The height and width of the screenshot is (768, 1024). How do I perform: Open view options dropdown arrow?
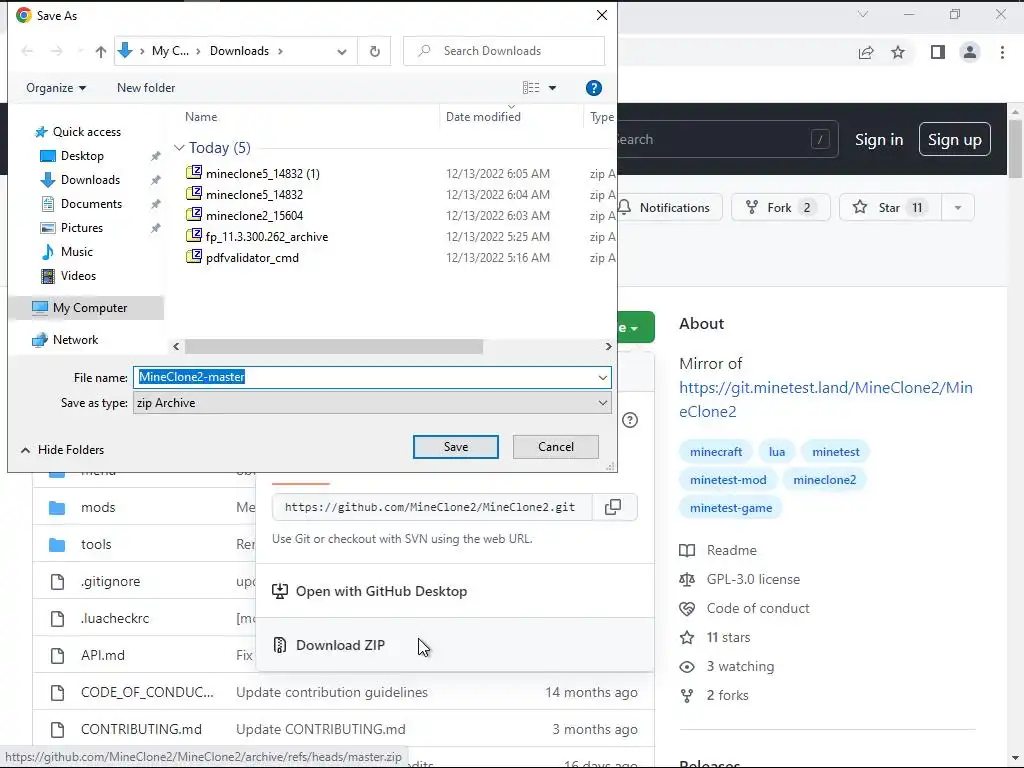coord(552,88)
